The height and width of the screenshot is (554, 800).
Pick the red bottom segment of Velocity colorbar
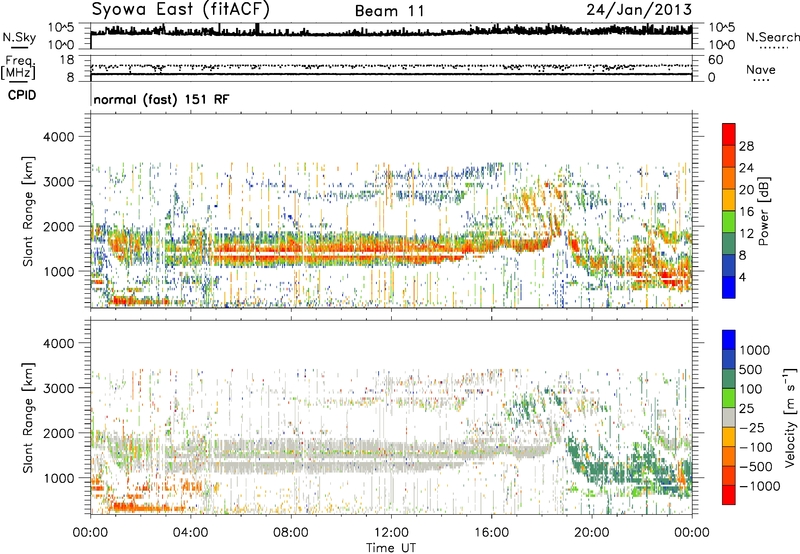click(x=729, y=495)
